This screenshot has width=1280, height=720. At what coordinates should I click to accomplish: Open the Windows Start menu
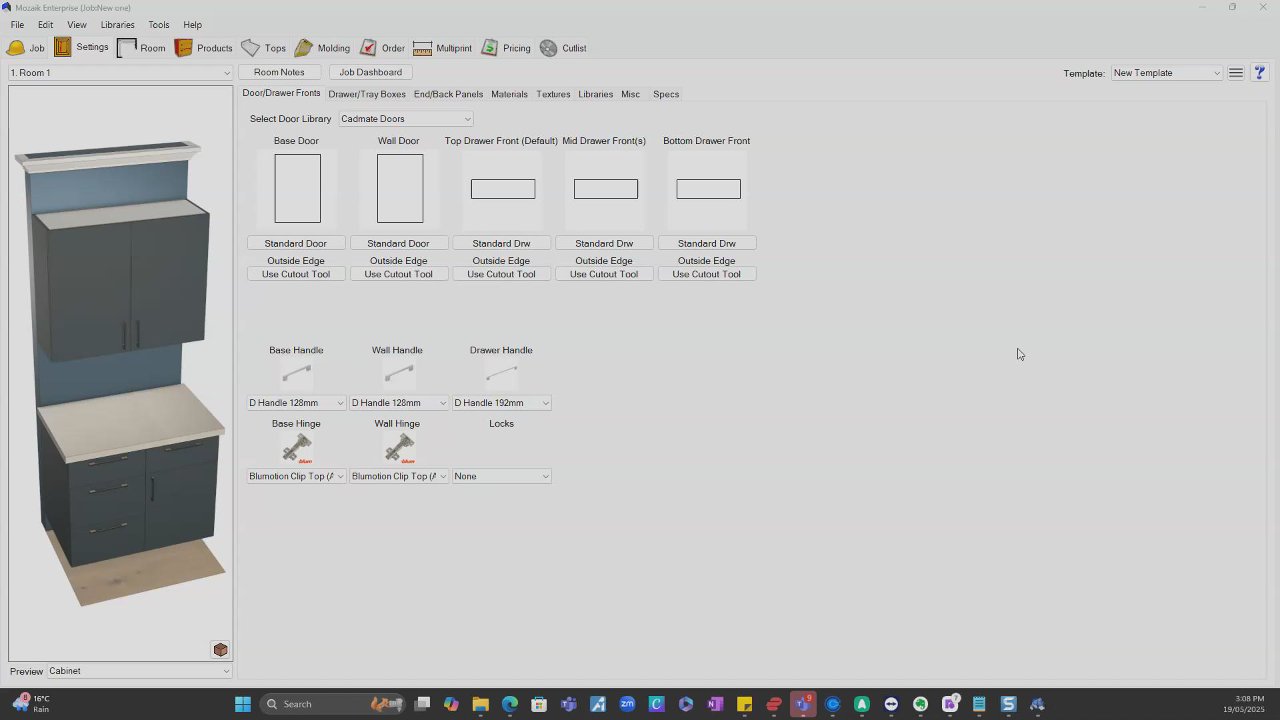point(243,704)
